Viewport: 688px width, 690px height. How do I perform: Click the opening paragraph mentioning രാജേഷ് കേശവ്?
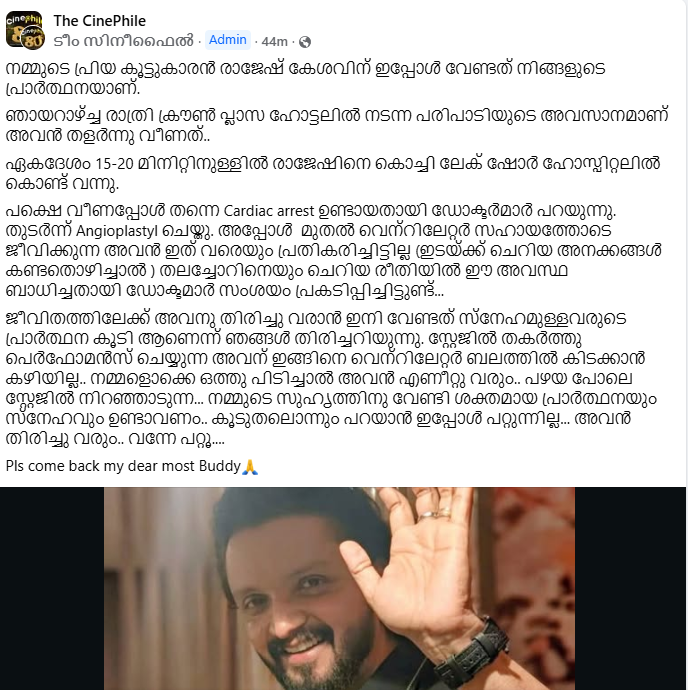[x=305, y=78]
